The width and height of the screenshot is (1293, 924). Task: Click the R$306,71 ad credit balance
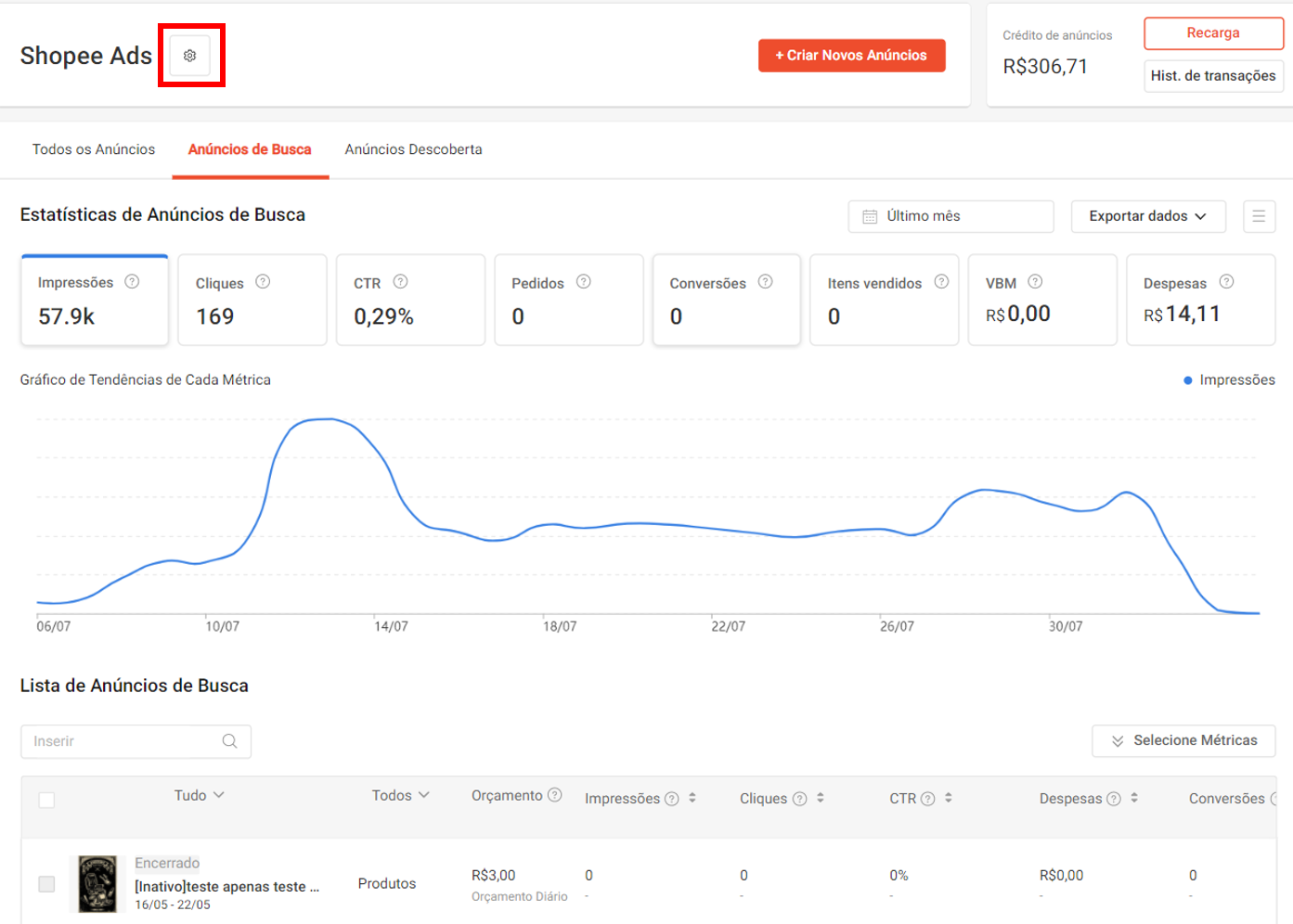[x=1045, y=66]
